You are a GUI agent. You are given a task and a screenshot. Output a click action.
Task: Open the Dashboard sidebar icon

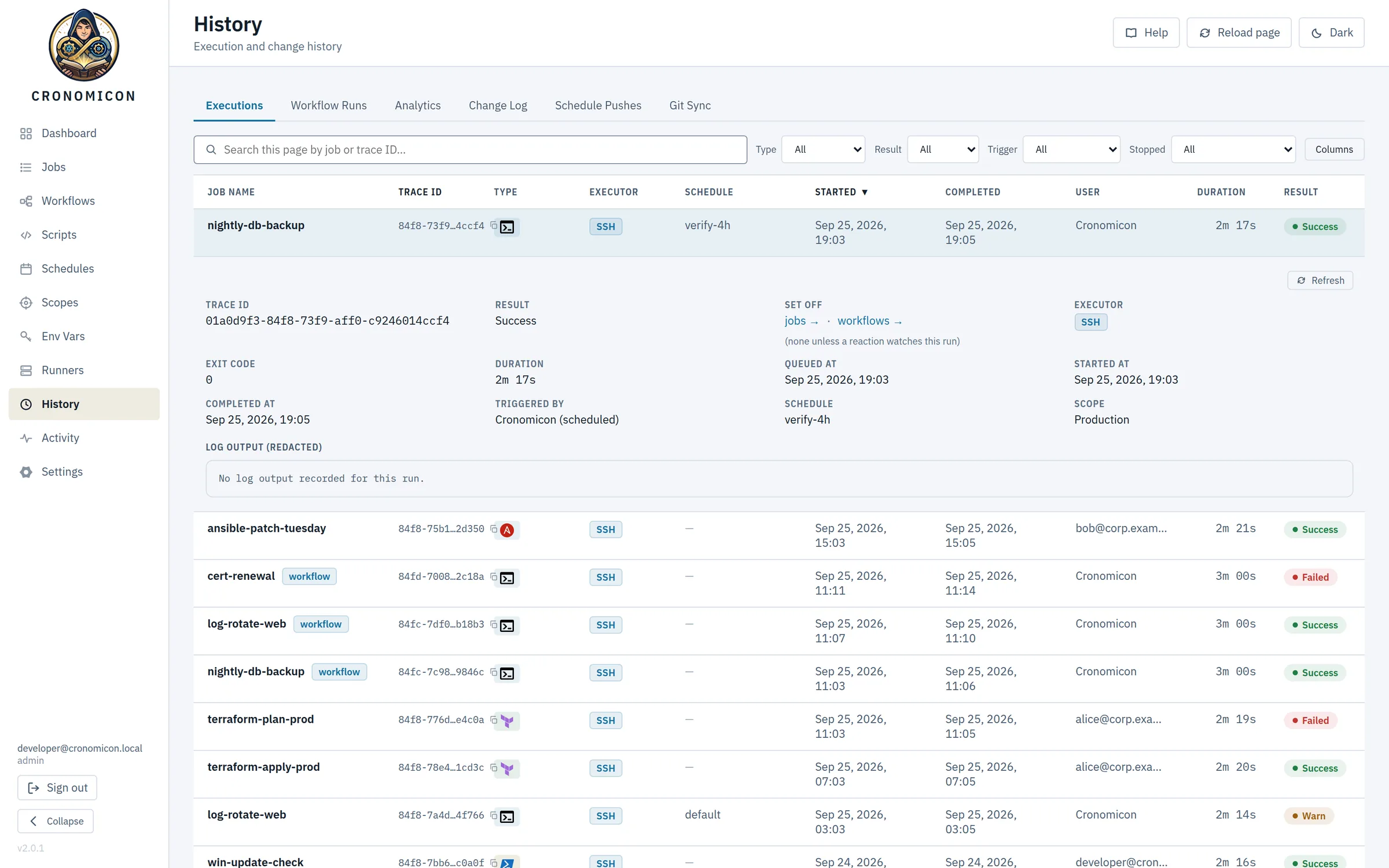(26, 134)
